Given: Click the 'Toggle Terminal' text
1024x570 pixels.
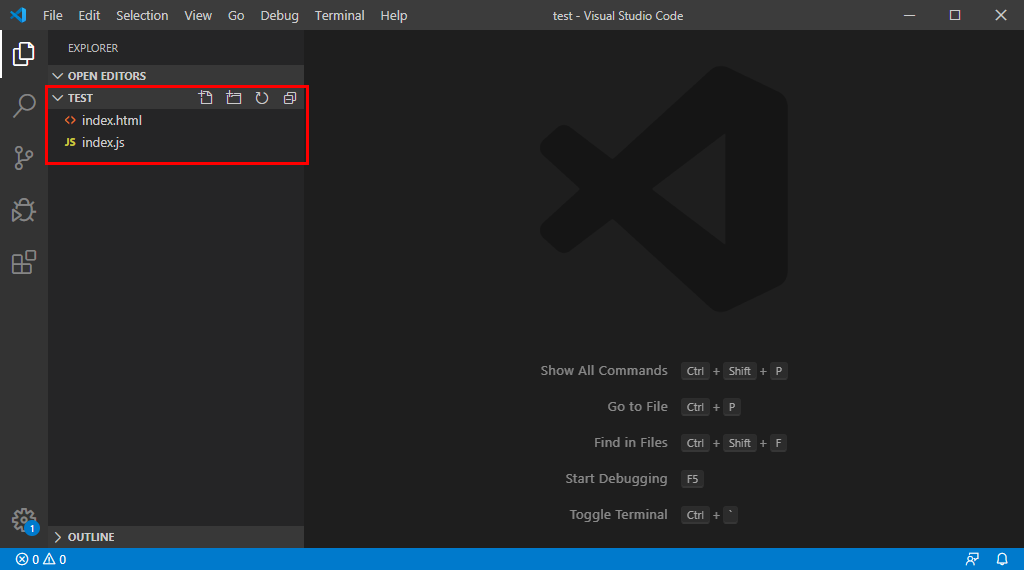Looking at the screenshot, I should coord(618,515).
